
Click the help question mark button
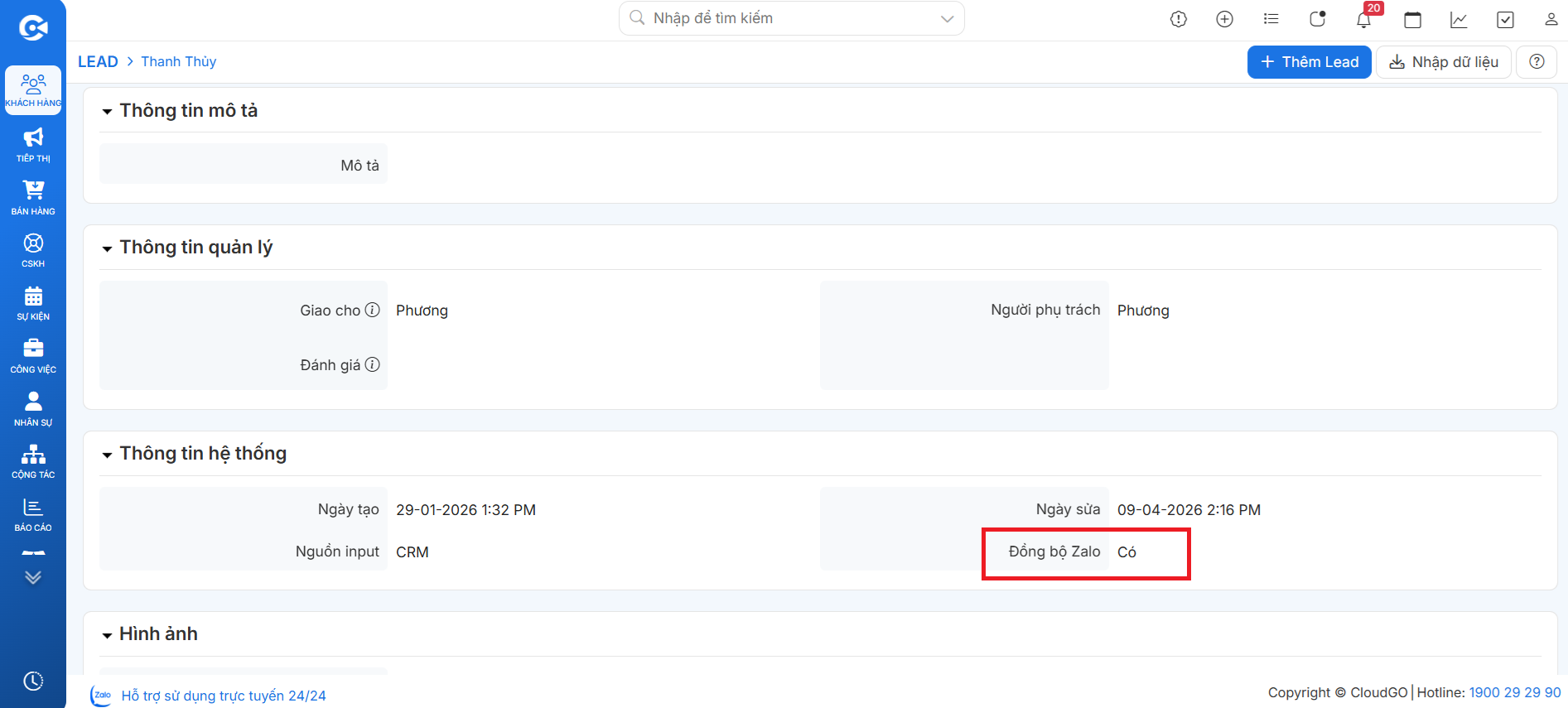pyautogui.click(x=1537, y=62)
